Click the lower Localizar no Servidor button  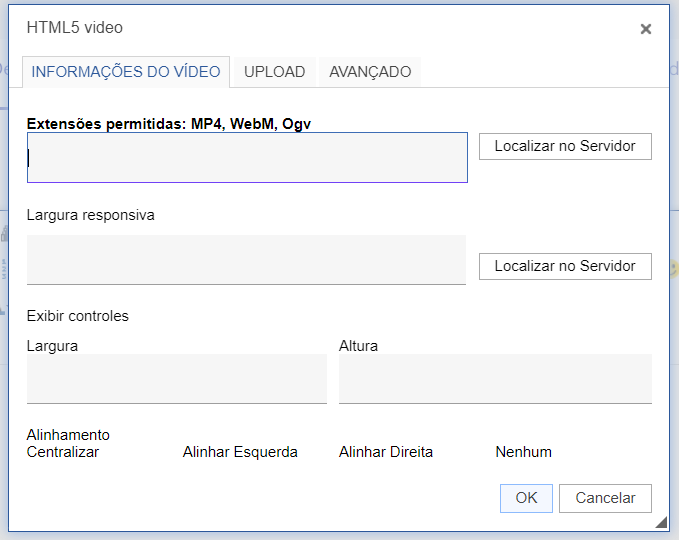(565, 266)
